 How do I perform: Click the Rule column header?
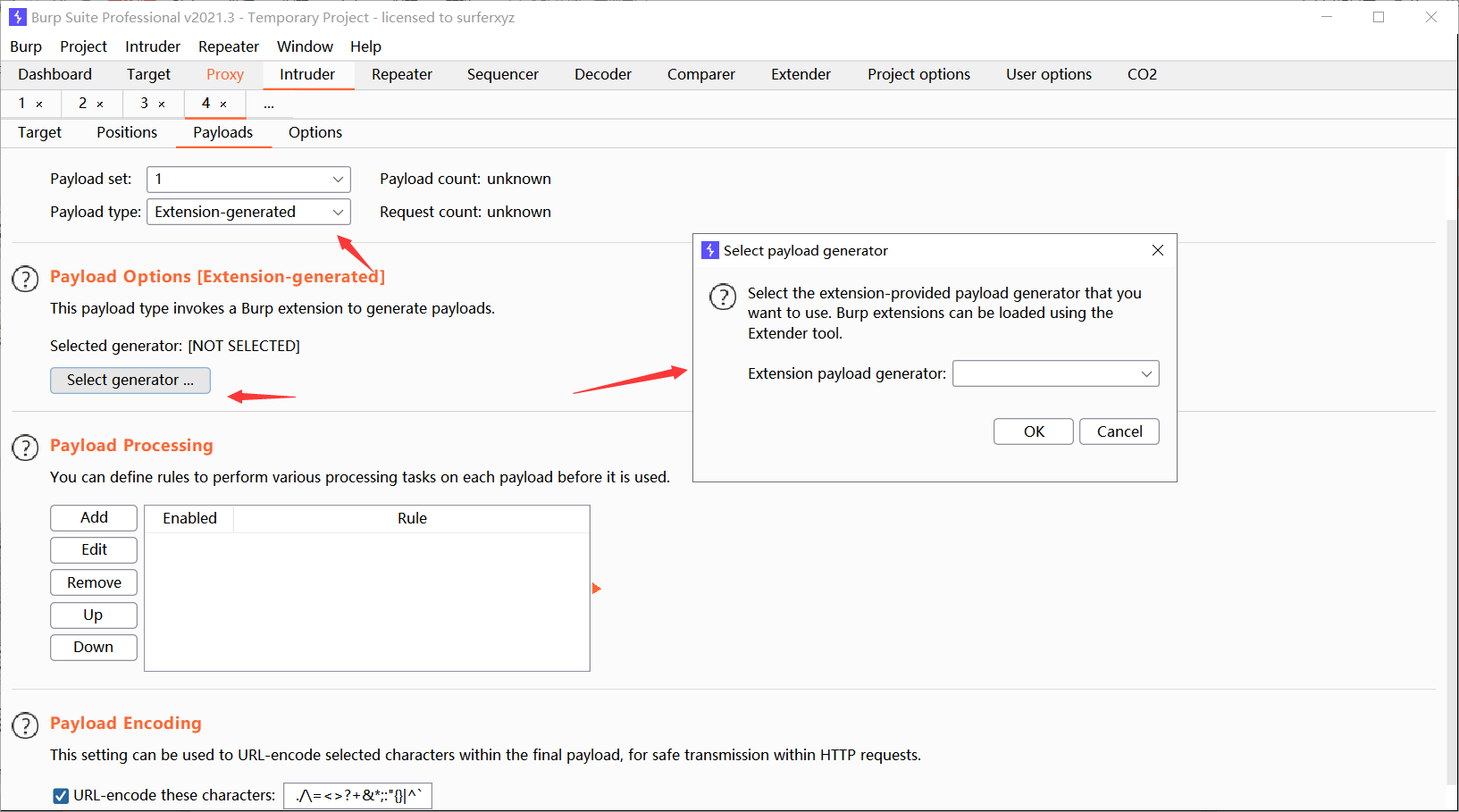[x=412, y=519]
